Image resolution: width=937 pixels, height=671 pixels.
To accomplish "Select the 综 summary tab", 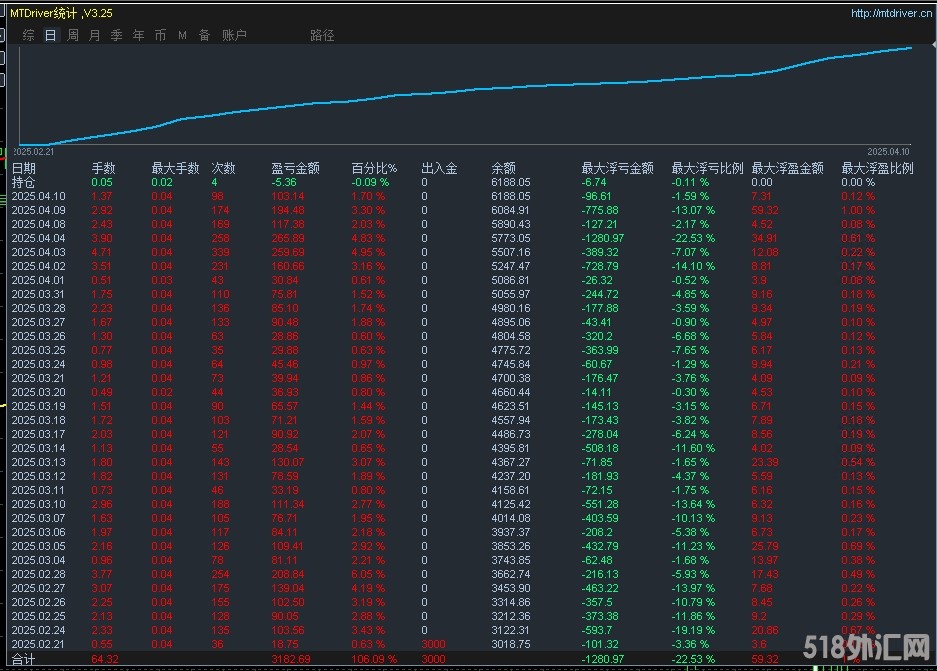I will [28, 35].
